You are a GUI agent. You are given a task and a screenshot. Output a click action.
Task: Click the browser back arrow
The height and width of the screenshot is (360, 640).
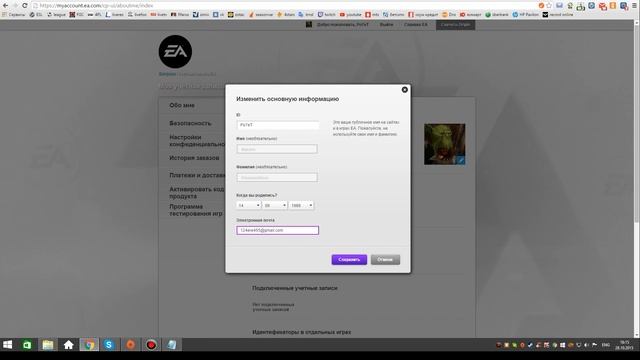tap(5, 5)
